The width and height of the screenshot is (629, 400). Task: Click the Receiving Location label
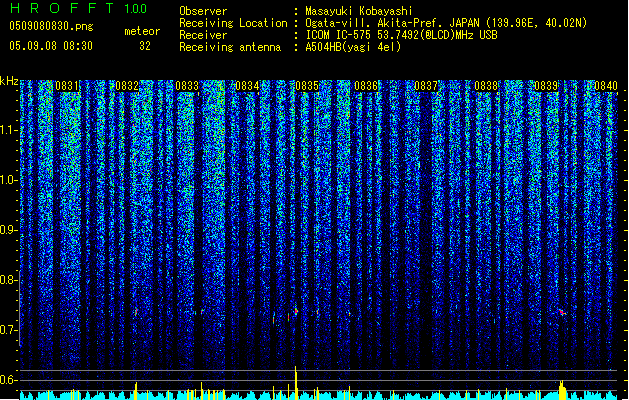point(233,23)
